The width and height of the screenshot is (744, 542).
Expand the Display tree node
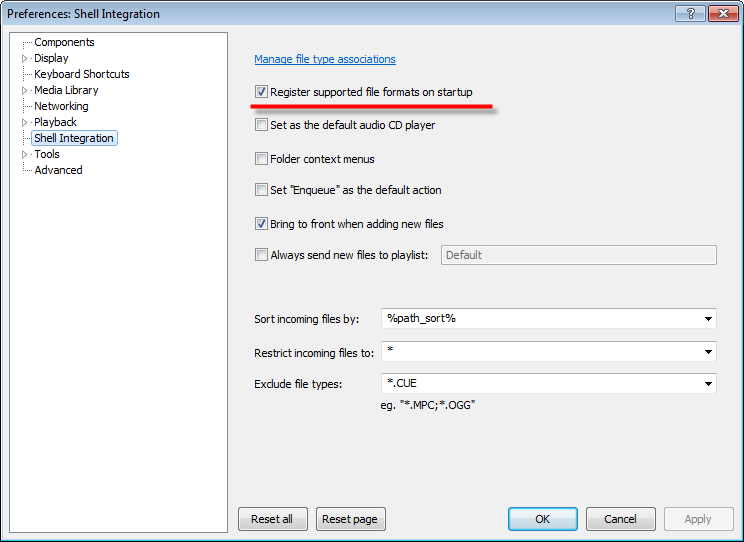click(25, 58)
